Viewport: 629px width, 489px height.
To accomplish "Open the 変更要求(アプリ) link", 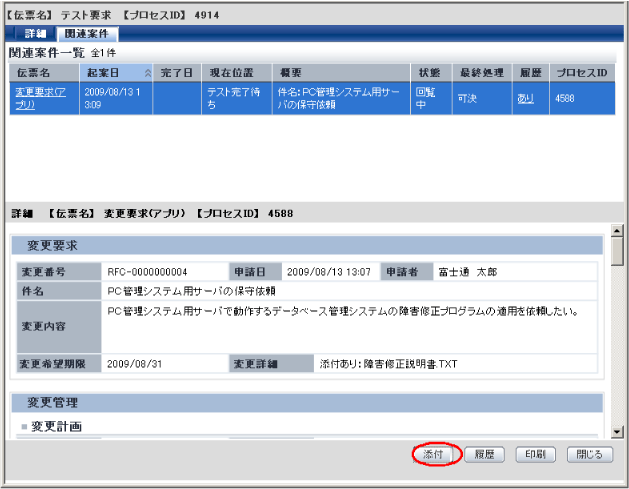I will coord(40,98).
